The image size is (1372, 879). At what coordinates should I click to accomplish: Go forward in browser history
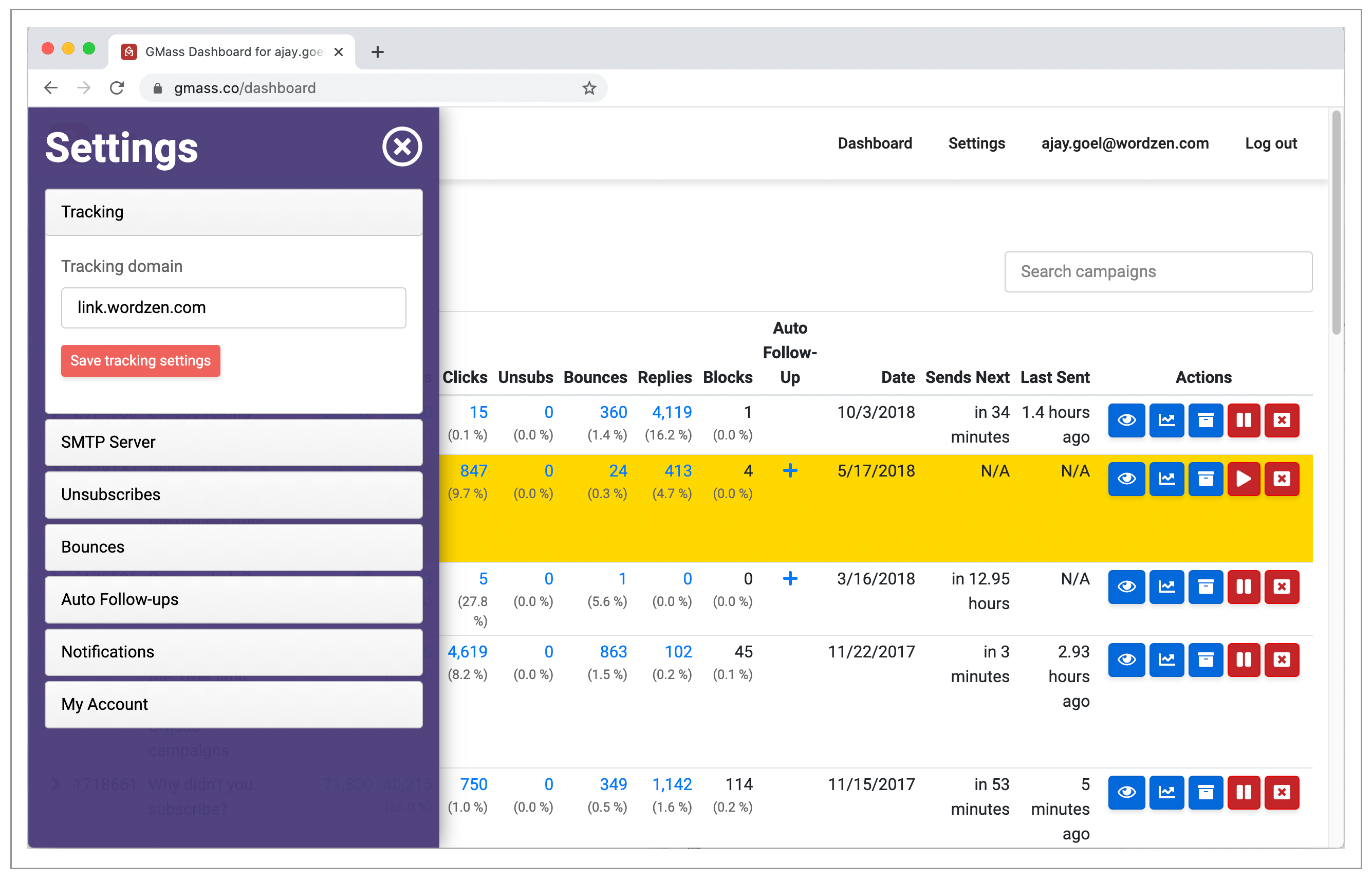point(84,88)
